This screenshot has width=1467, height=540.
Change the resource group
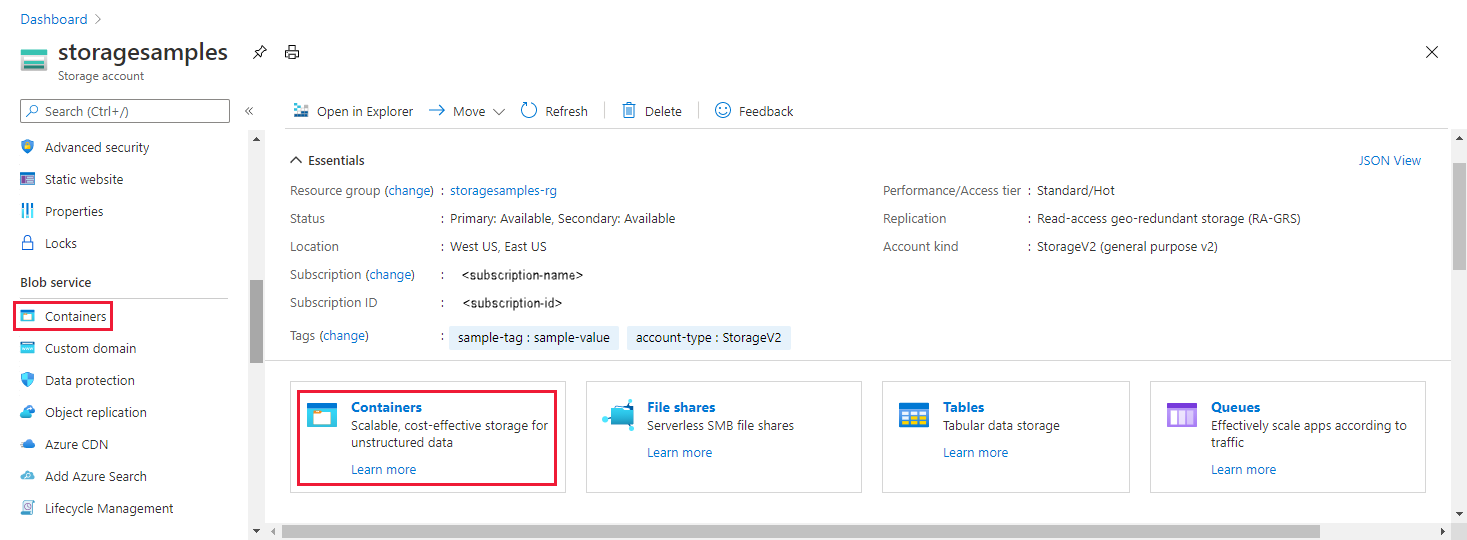409,190
